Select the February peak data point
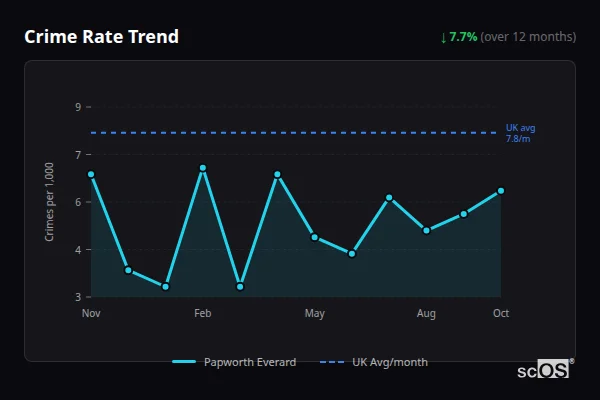This screenshot has height=400, width=600. pyautogui.click(x=203, y=168)
